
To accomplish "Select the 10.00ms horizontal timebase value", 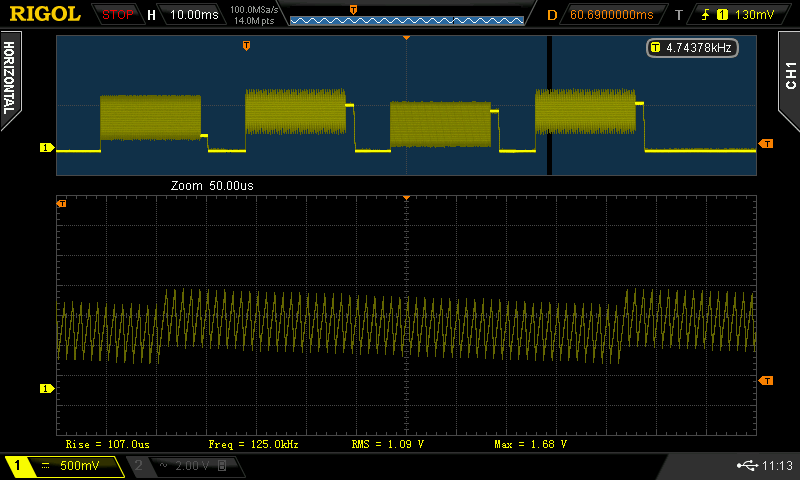I will pos(194,15).
